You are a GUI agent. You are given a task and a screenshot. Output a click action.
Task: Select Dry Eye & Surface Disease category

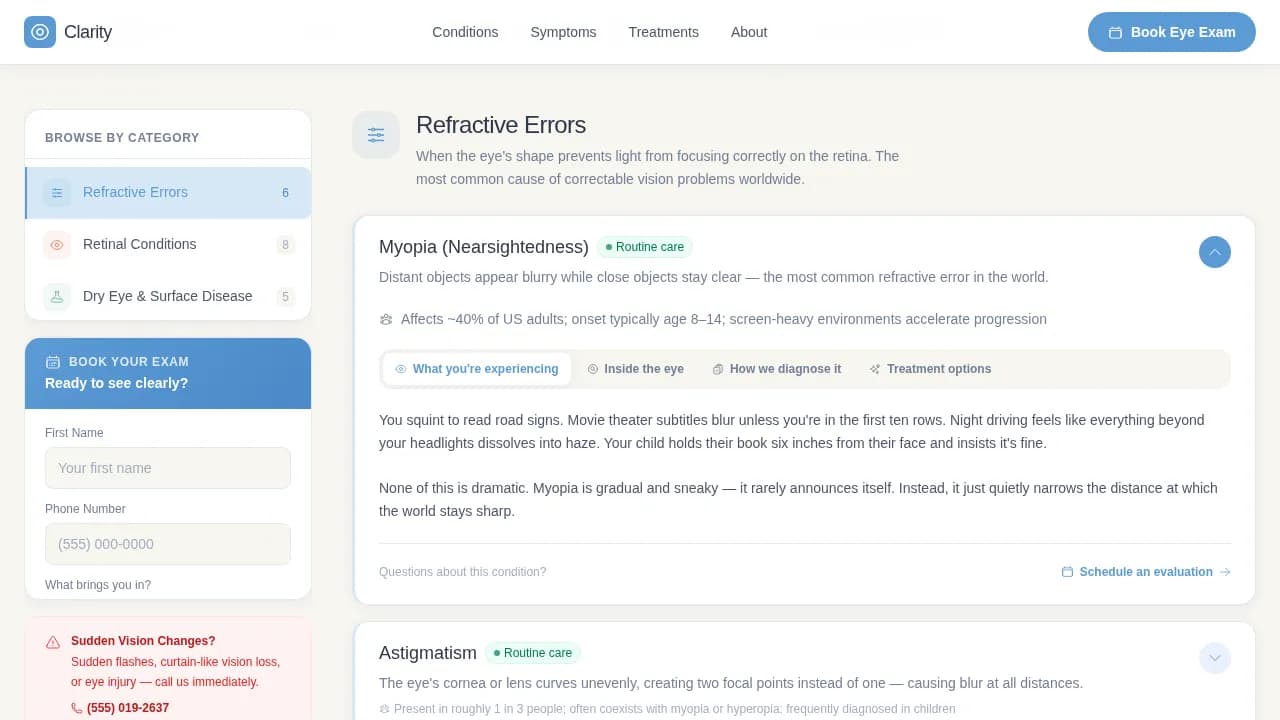pos(168,296)
